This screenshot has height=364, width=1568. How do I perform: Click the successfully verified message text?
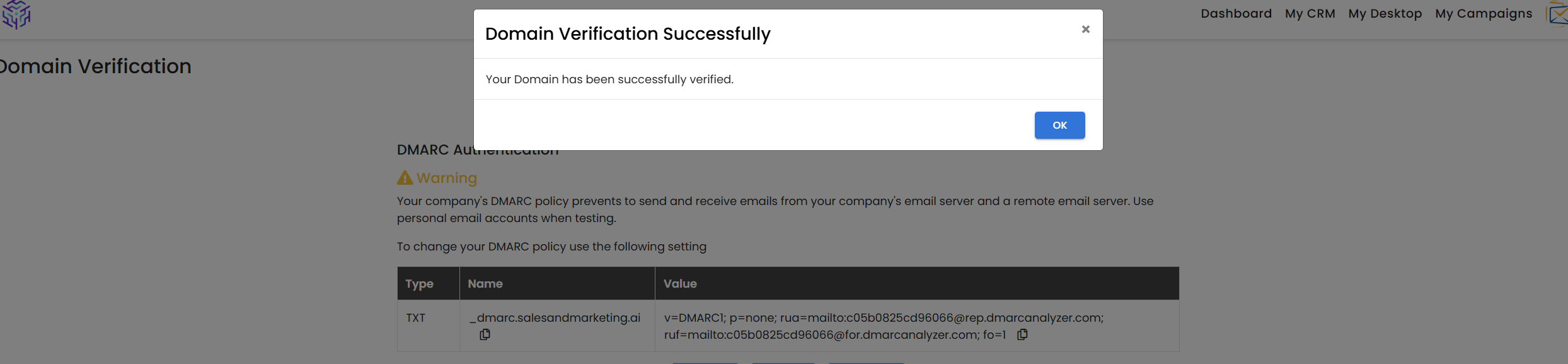point(609,79)
